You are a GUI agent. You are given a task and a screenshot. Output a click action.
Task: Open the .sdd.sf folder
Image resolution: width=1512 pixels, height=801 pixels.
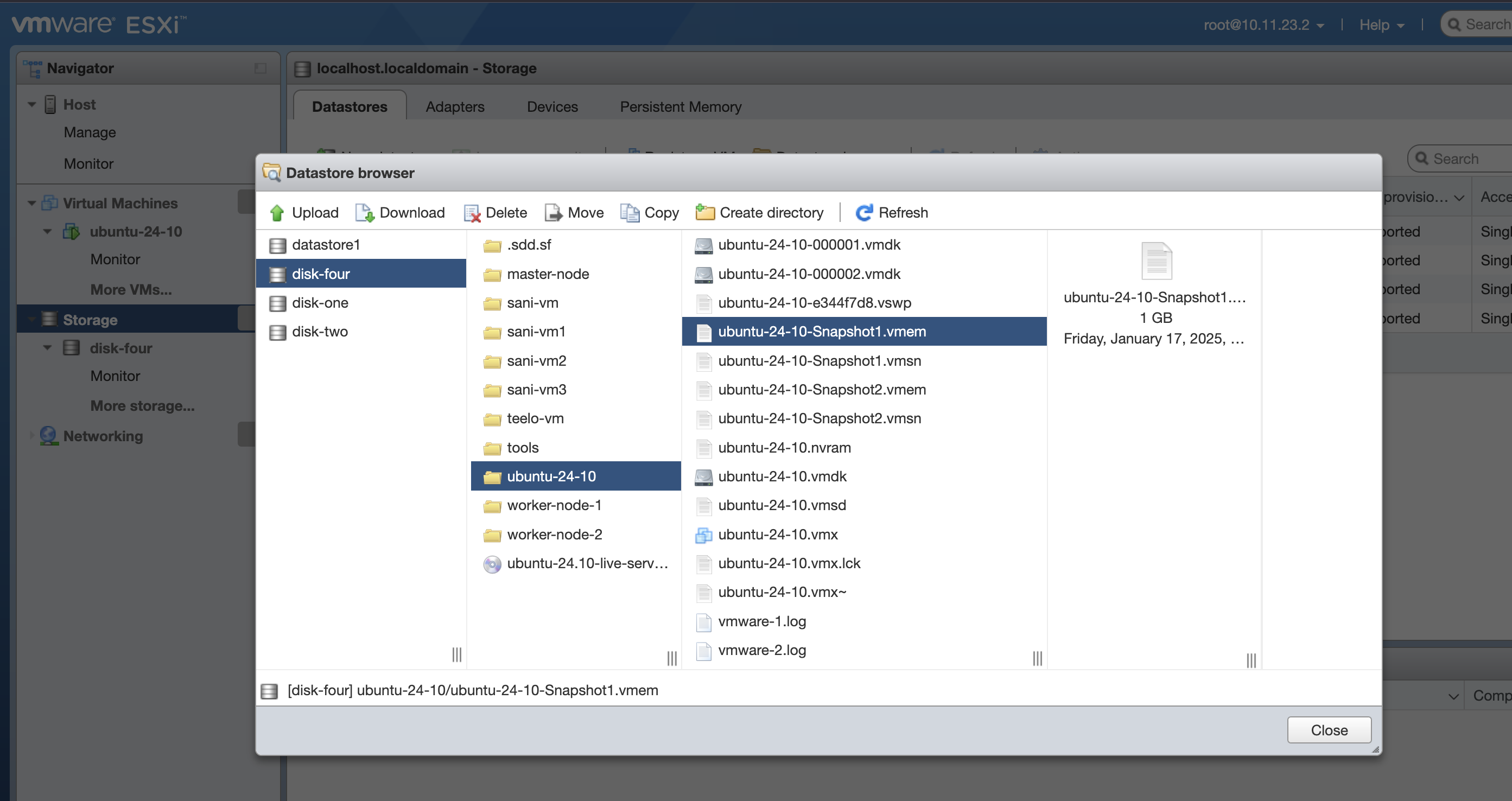(576, 245)
